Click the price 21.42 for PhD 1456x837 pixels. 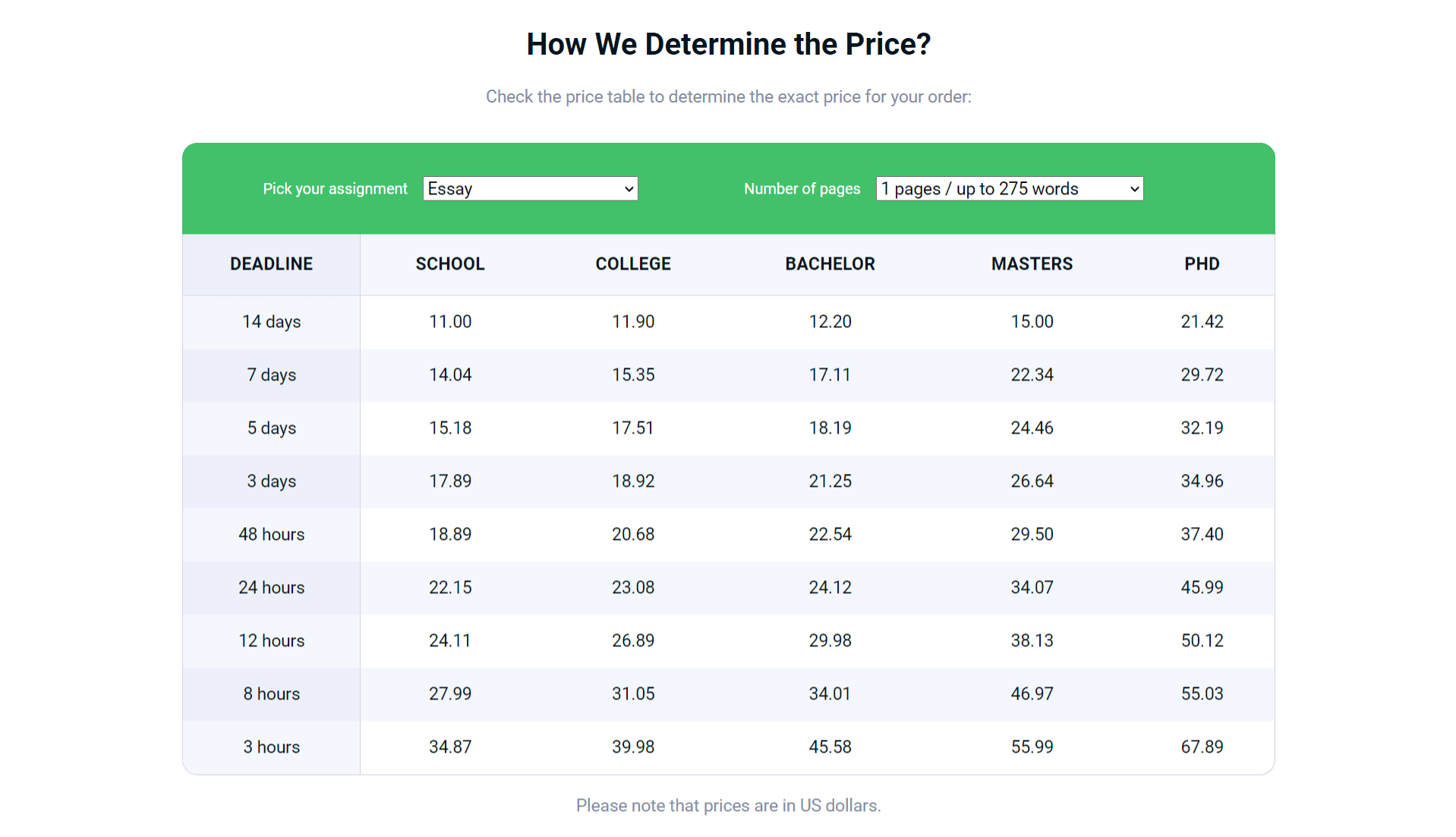(1201, 321)
